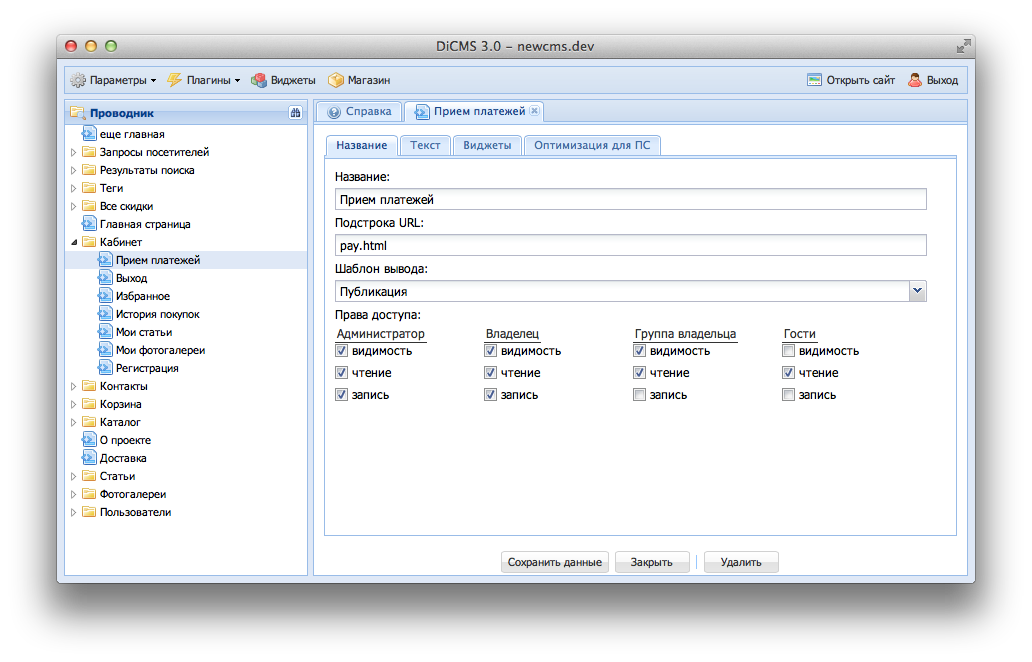Select the Название sub-tab
Image resolution: width=1032 pixels, height=662 pixels.
(361, 145)
